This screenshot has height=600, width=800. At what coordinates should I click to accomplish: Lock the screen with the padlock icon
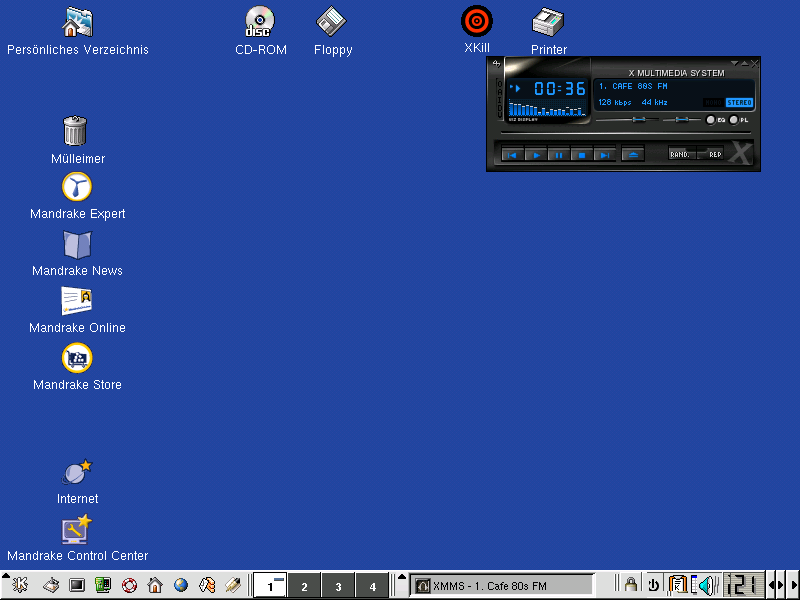(x=631, y=585)
